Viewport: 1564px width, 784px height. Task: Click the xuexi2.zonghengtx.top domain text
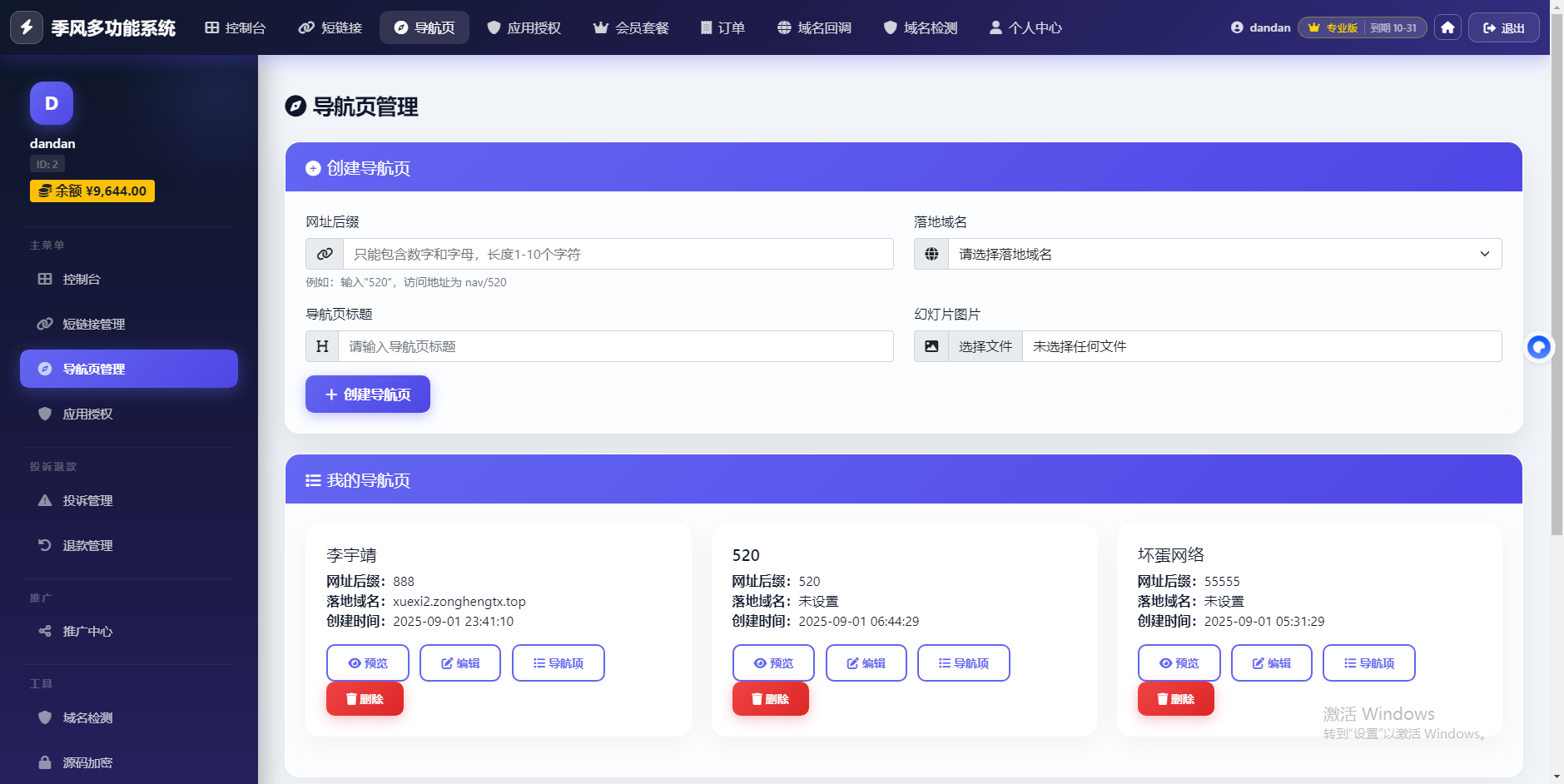[x=459, y=601]
